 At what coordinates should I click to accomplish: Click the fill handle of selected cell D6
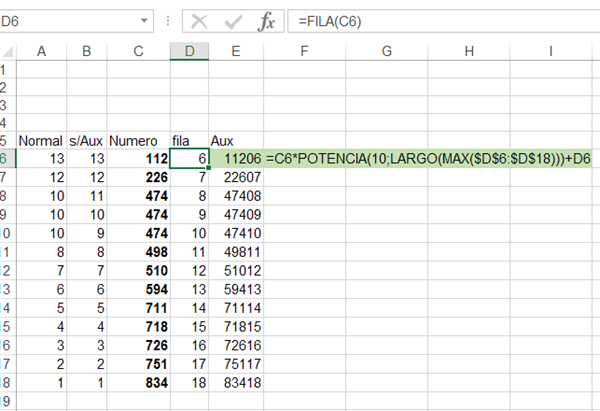[209, 168]
